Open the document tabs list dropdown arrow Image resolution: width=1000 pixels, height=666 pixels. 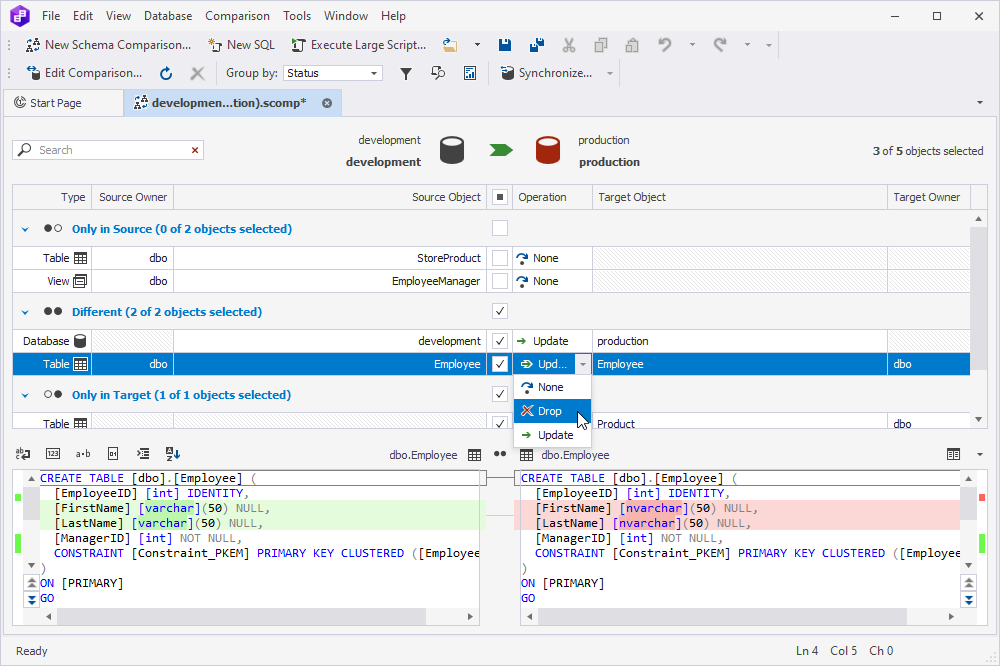pos(980,103)
